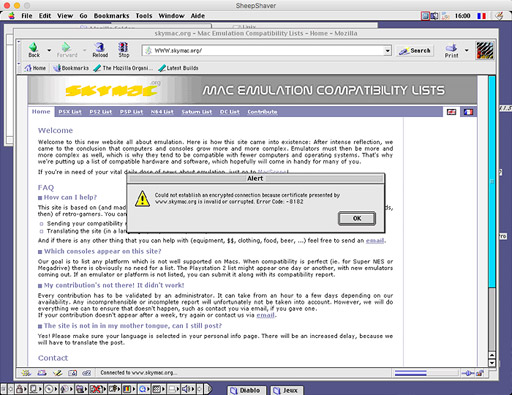The height and width of the screenshot is (395, 512).
Task: Open the file sharing crossed-out control strip module
Action: coord(97,389)
